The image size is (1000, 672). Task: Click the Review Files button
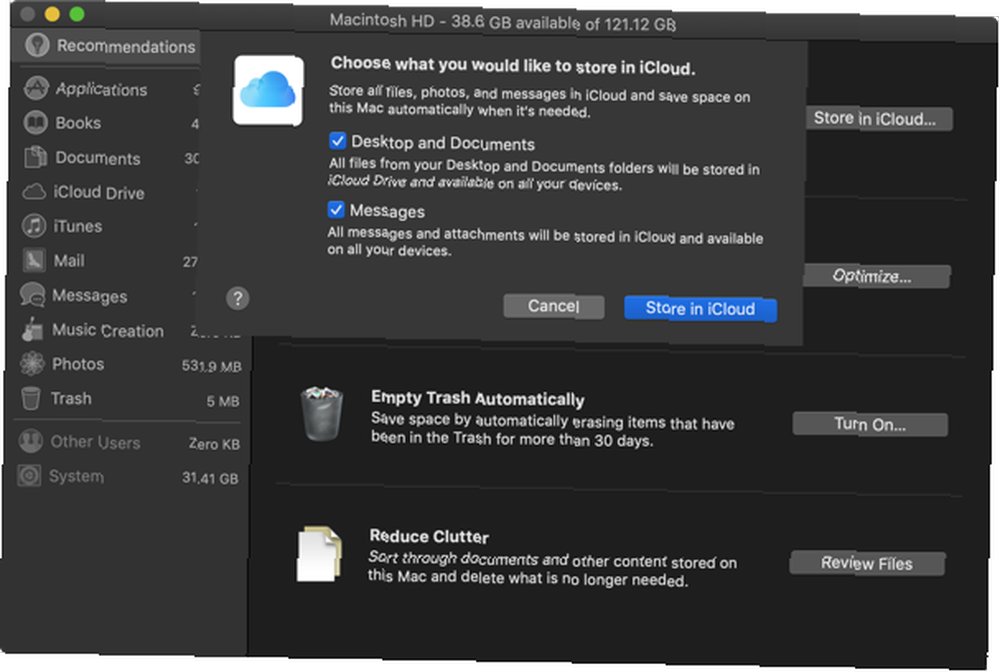click(x=867, y=563)
